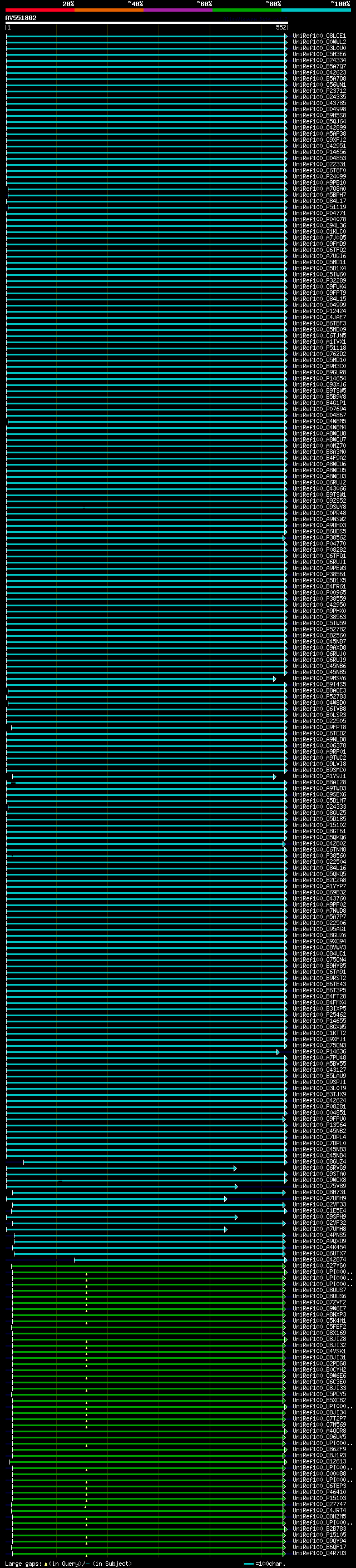356x1568 pixels.
Task: Open hit UniRef100_B9HSS8
Action: click(x=319, y=115)
